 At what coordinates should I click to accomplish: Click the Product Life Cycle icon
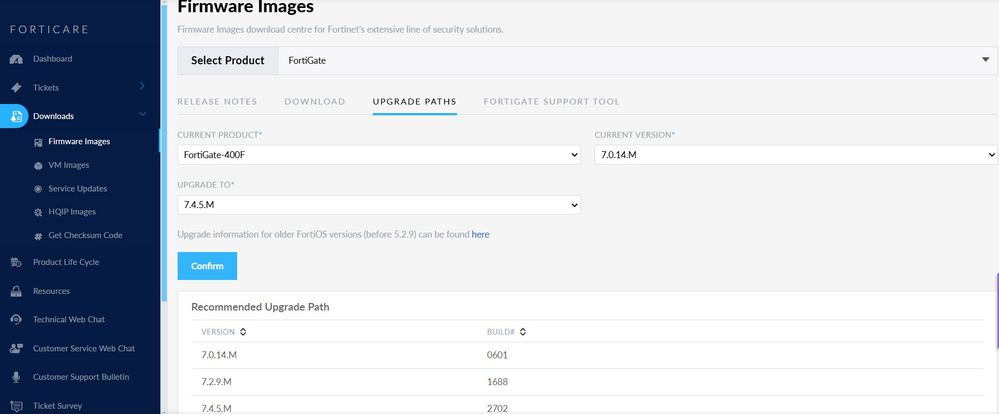(16, 263)
